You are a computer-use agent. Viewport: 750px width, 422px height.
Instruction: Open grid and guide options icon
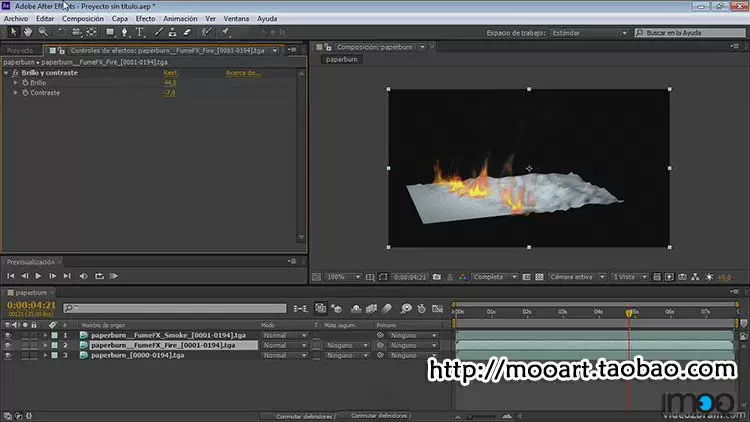click(370, 277)
